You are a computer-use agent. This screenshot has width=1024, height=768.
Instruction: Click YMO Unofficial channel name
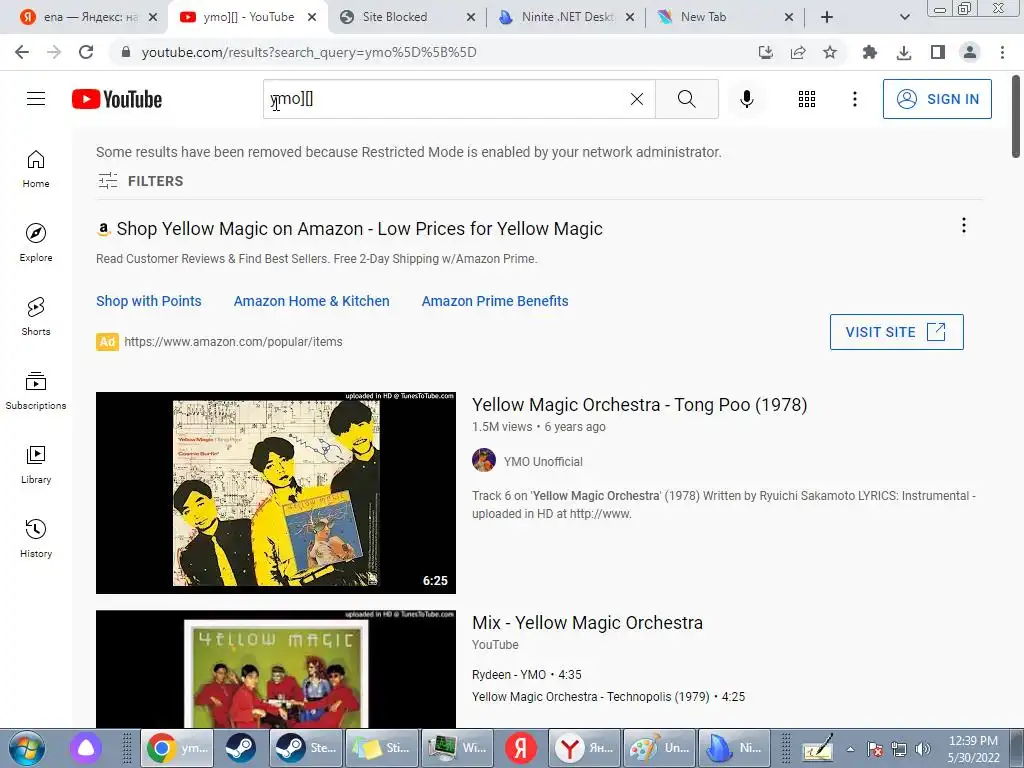(543, 462)
